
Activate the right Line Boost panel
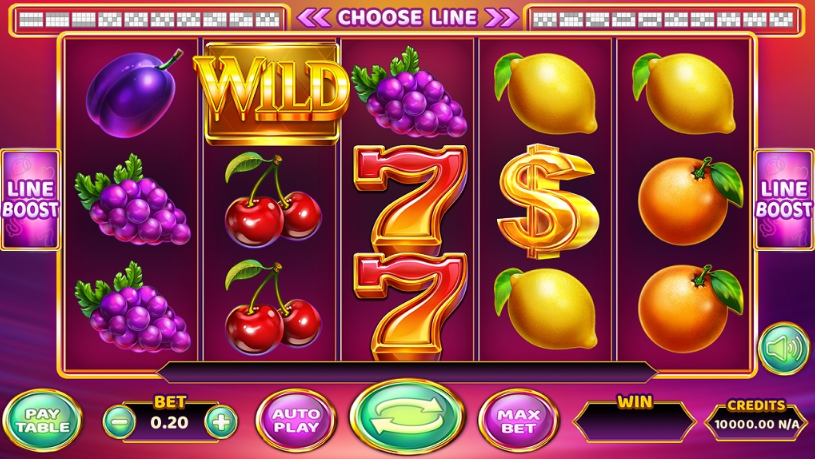tap(784, 200)
